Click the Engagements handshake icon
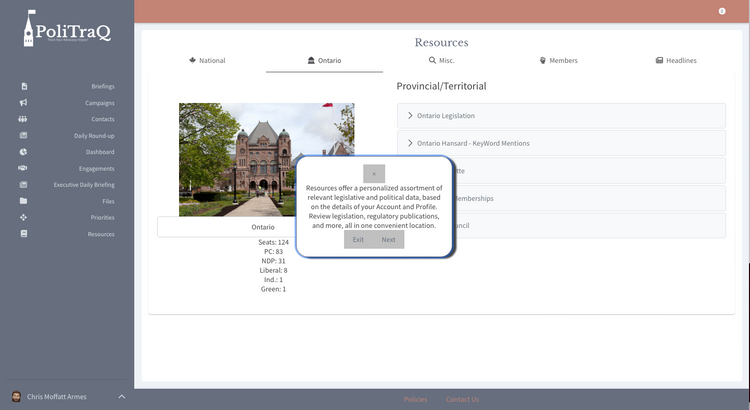Viewport: 750px width, 410px height. [24, 168]
